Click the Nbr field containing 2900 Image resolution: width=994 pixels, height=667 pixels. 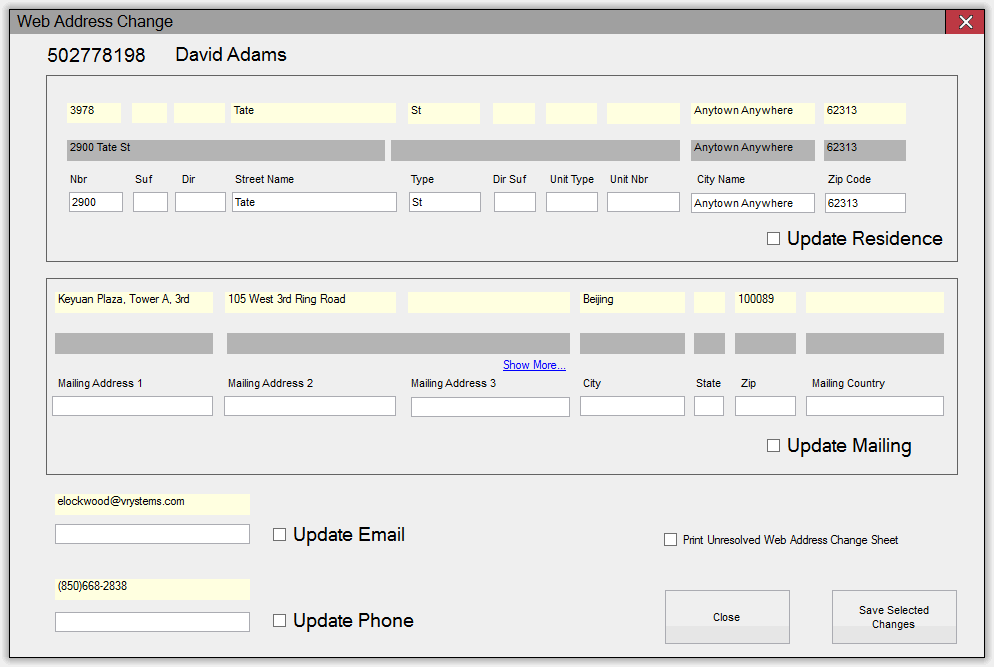(96, 202)
